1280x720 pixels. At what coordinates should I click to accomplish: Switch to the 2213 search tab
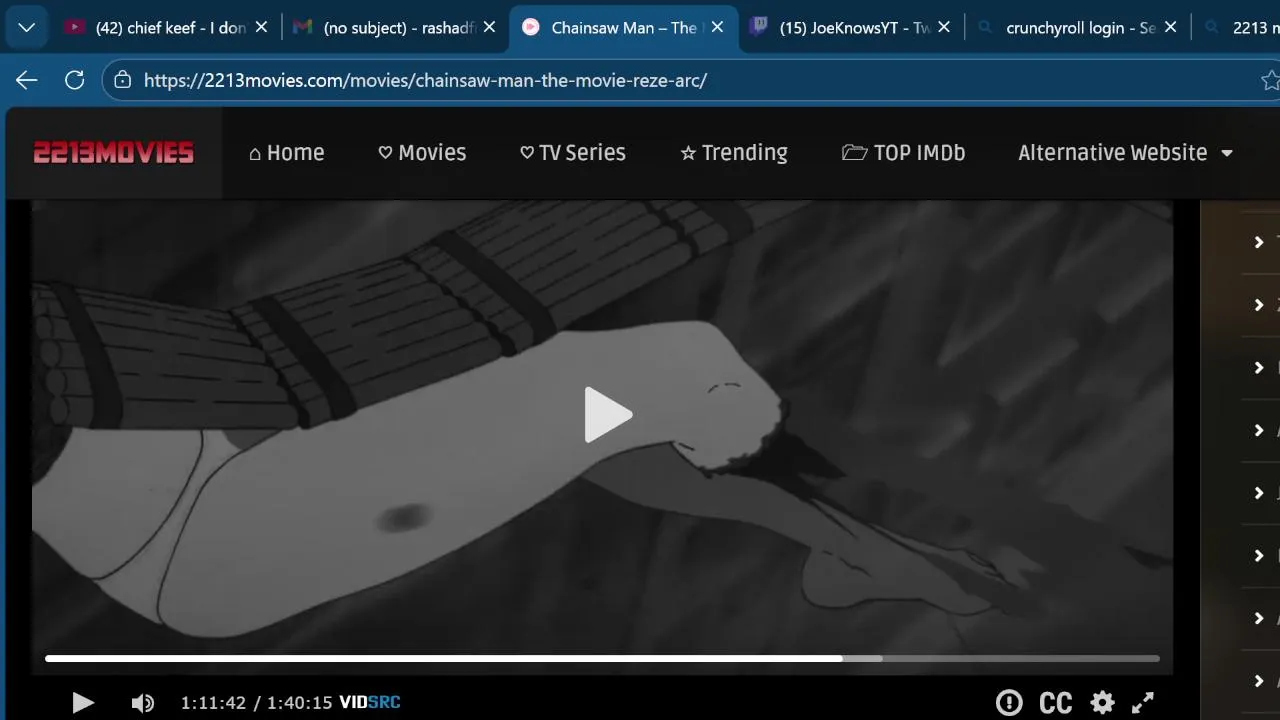[1240, 28]
